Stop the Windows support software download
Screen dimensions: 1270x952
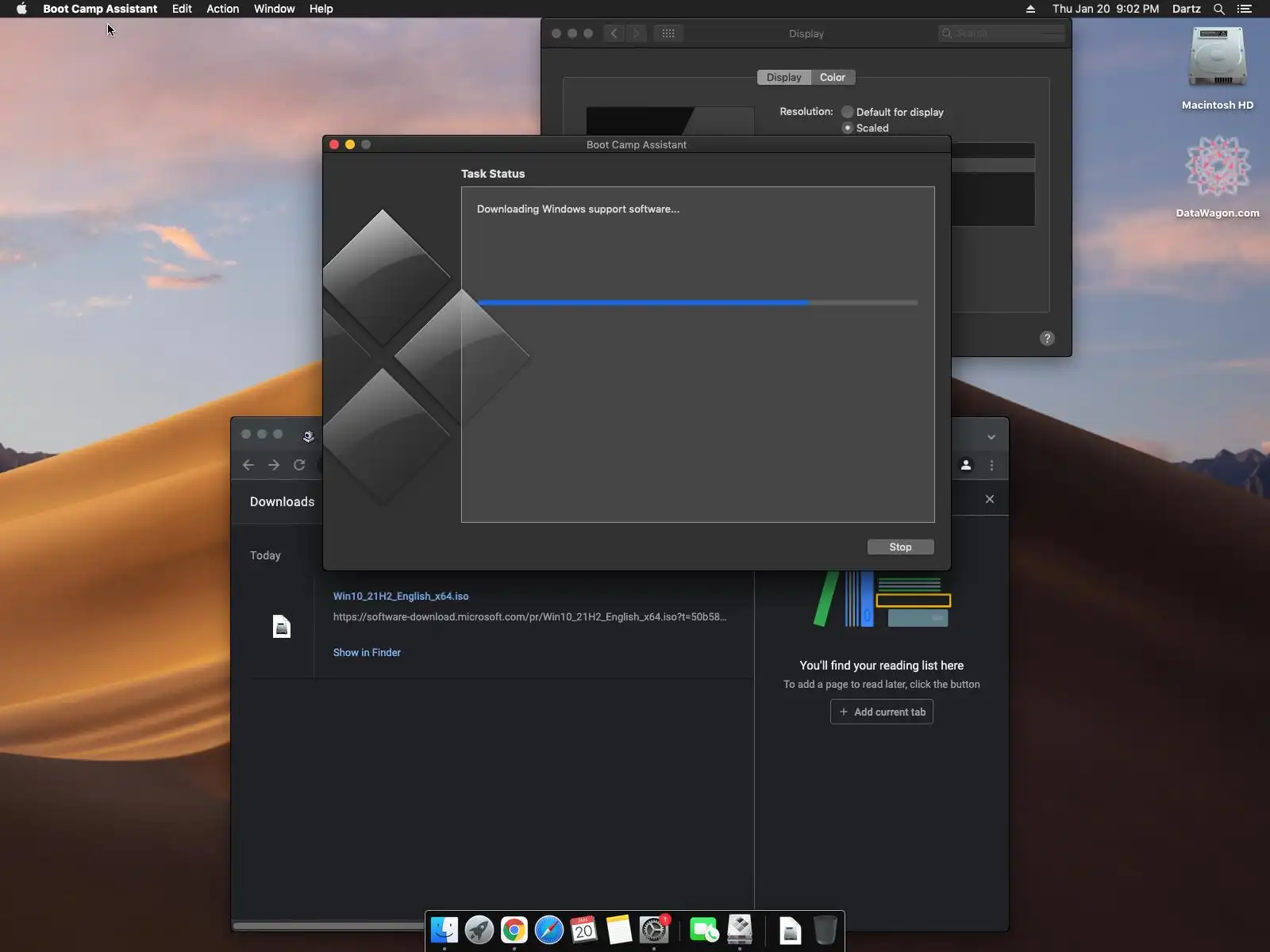point(900,547)
